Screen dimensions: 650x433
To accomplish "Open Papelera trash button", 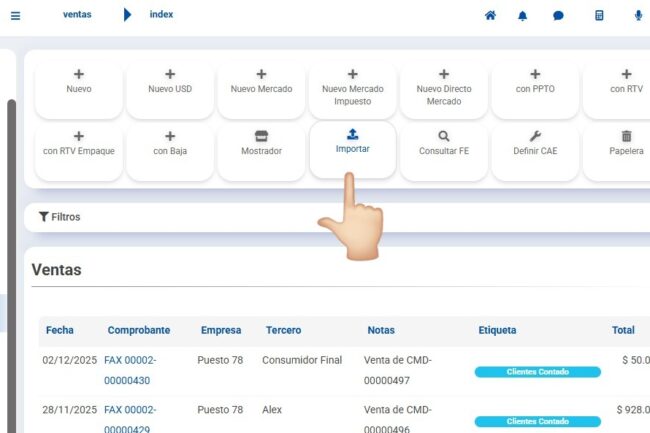I will click(x=626, y=143).
